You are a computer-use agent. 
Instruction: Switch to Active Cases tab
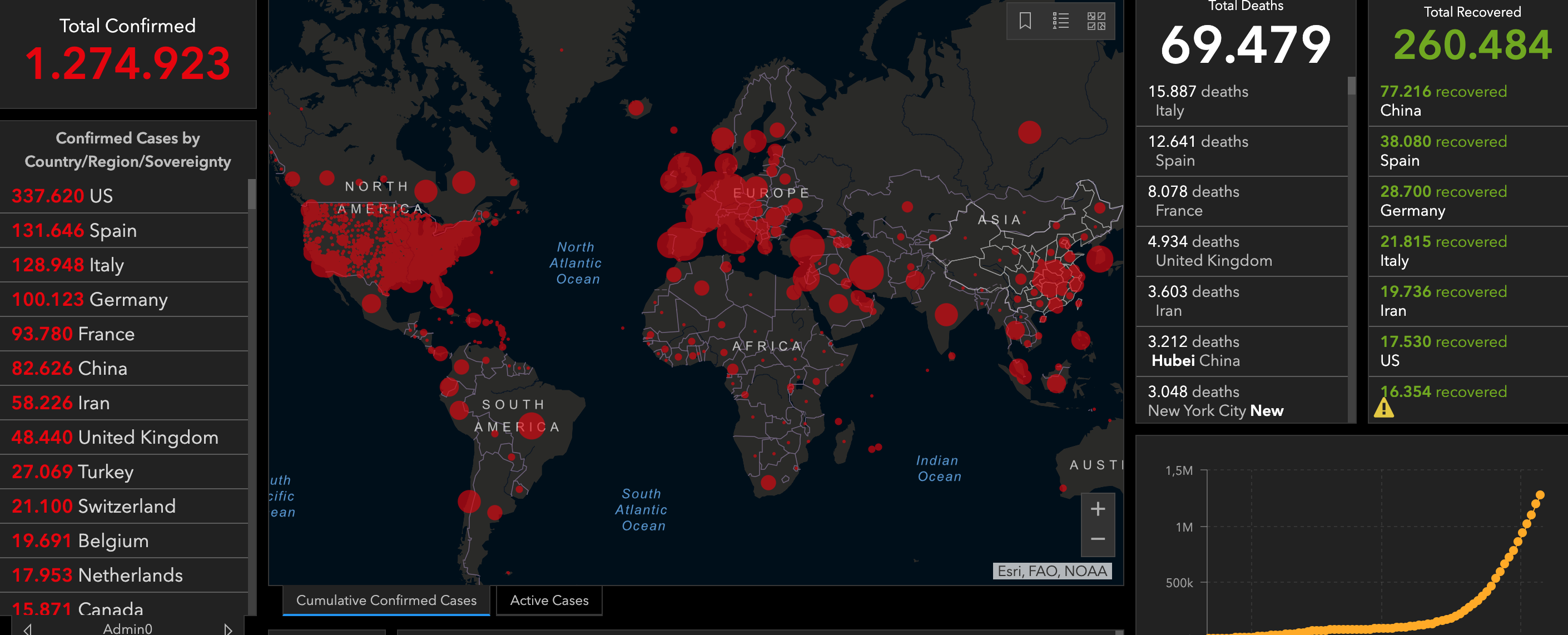click(549, 601)
